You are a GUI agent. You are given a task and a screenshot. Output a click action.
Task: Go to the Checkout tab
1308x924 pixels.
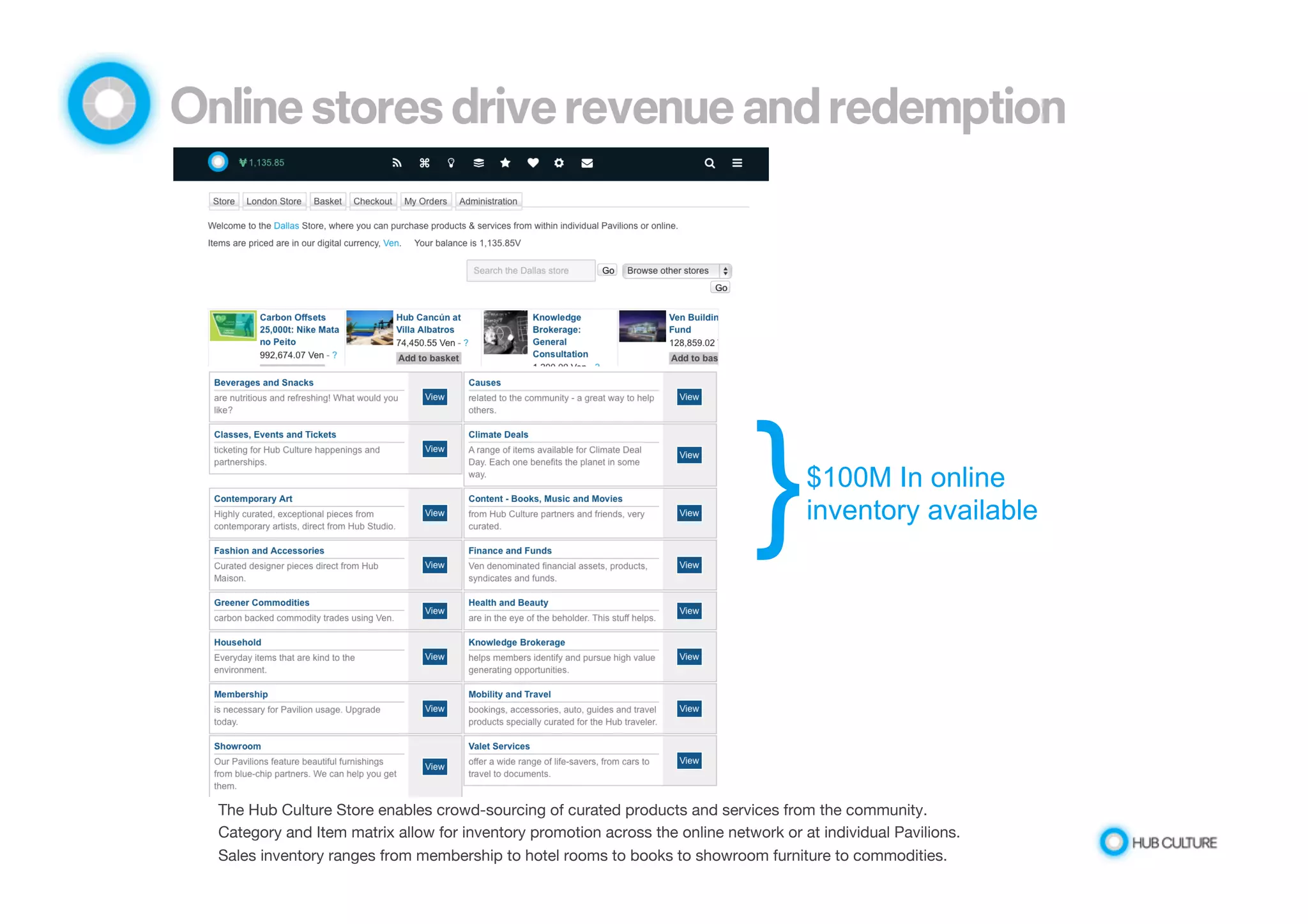[373, 201]
